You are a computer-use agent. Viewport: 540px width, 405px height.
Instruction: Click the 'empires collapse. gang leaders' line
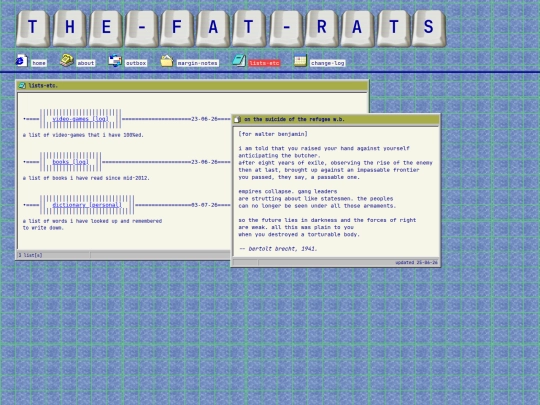pyautogui.click(x=288, y=191)
